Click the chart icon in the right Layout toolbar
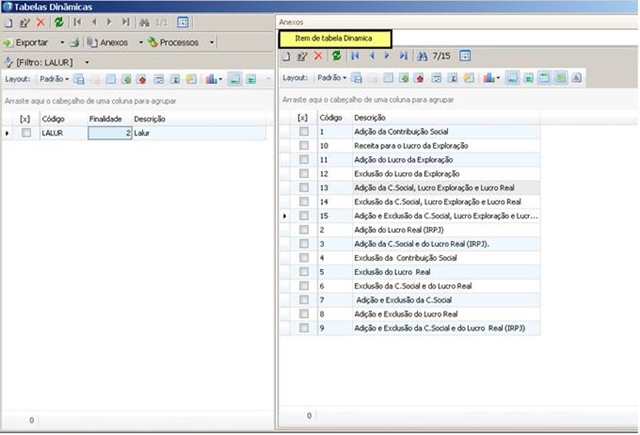This screenshot has height=435, width=640. pos(489,78)
